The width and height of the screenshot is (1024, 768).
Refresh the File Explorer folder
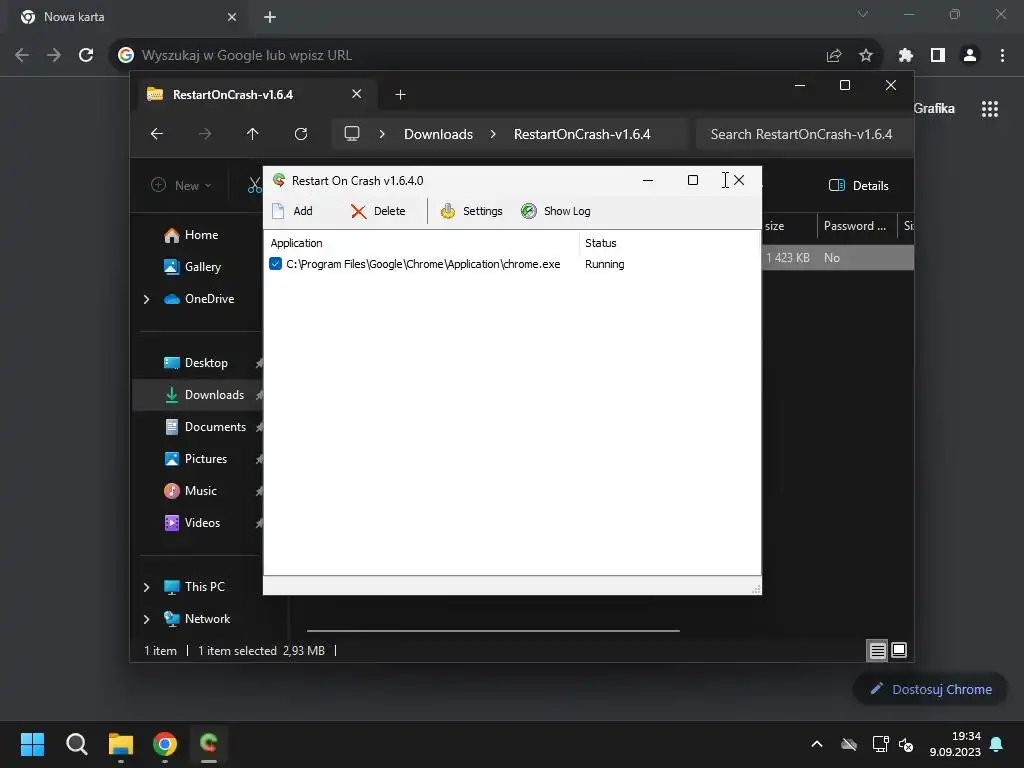(300, 134)
